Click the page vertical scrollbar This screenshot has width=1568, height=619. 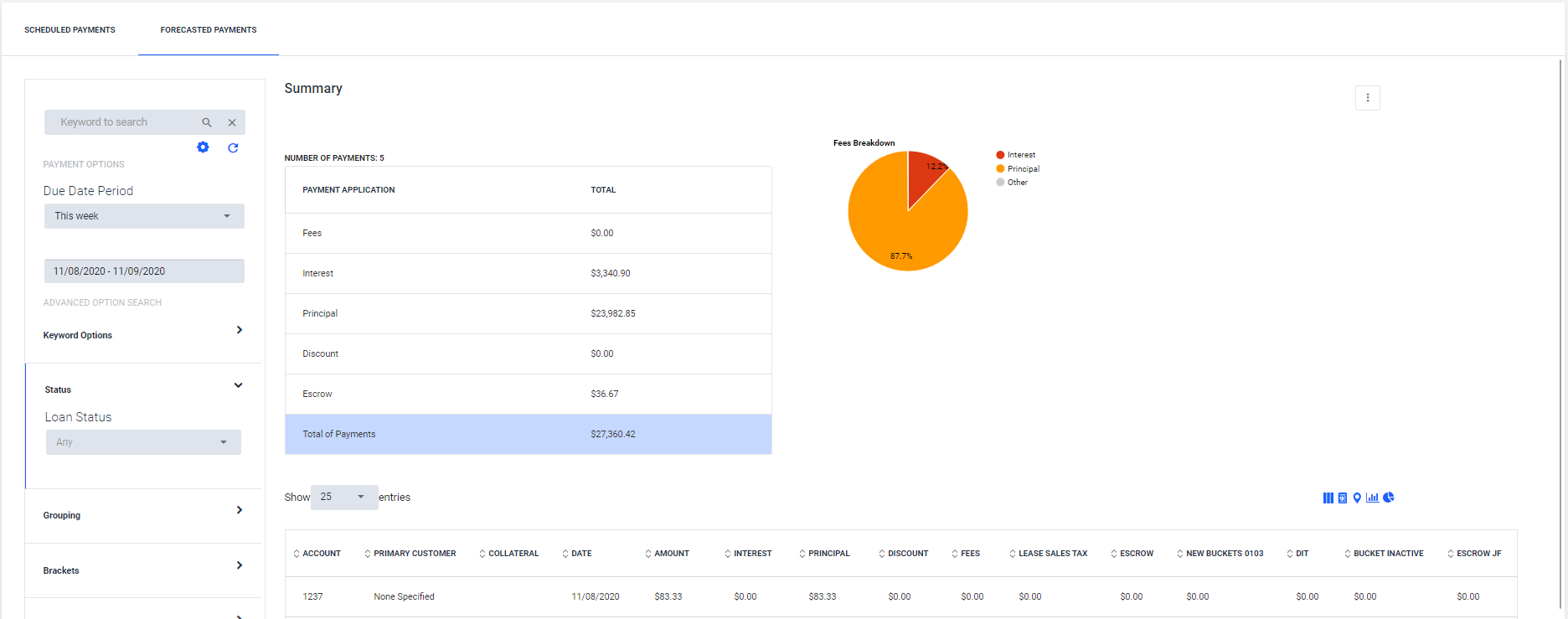(1562, 335)
